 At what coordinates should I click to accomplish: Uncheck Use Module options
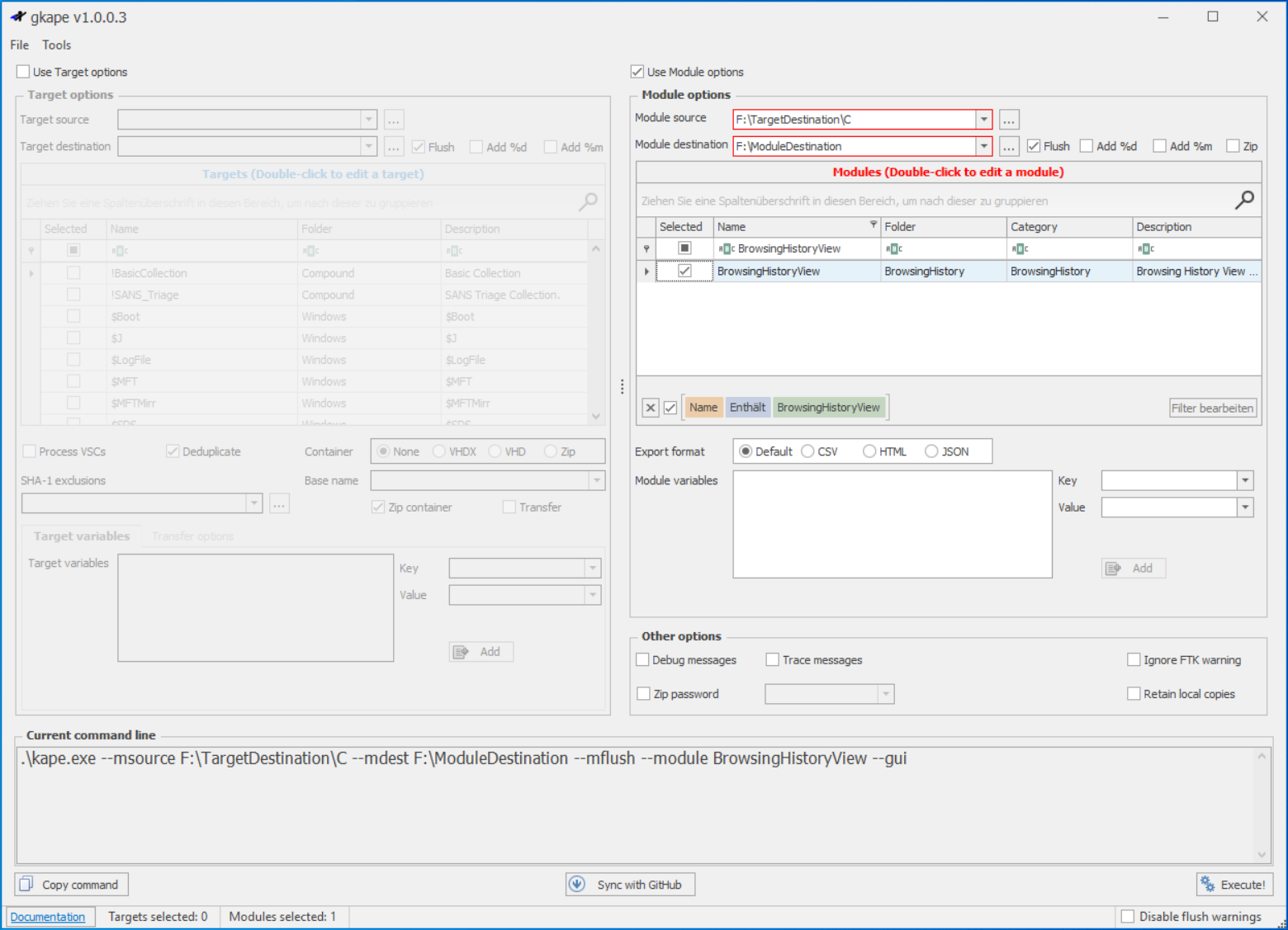(637, 72)
